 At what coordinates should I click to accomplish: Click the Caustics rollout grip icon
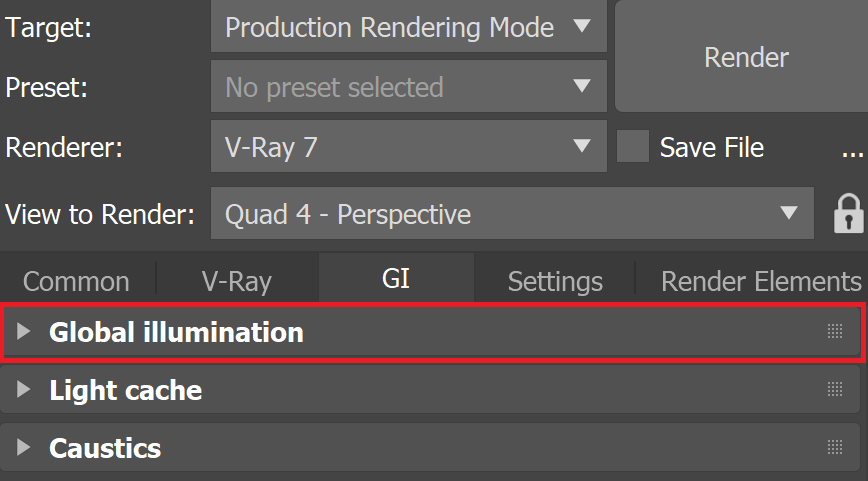(835, 447)
